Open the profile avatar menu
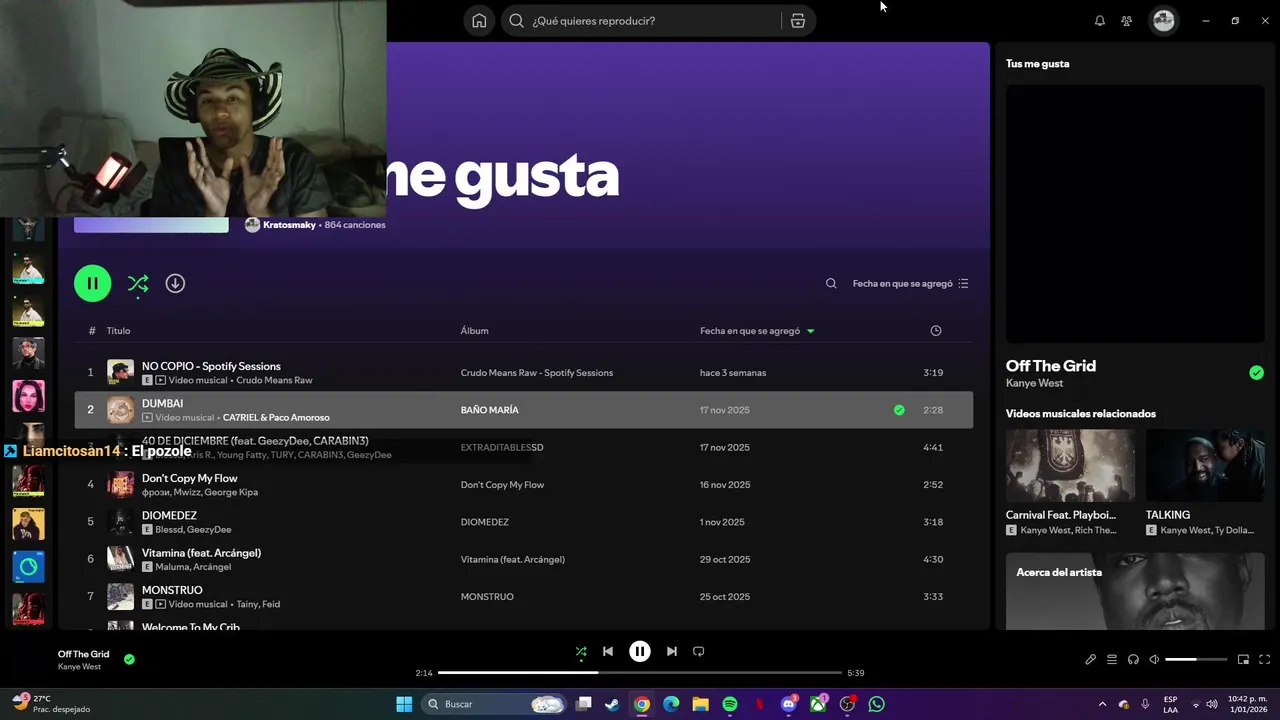The image size is (1280, 720). [1163, 21]
